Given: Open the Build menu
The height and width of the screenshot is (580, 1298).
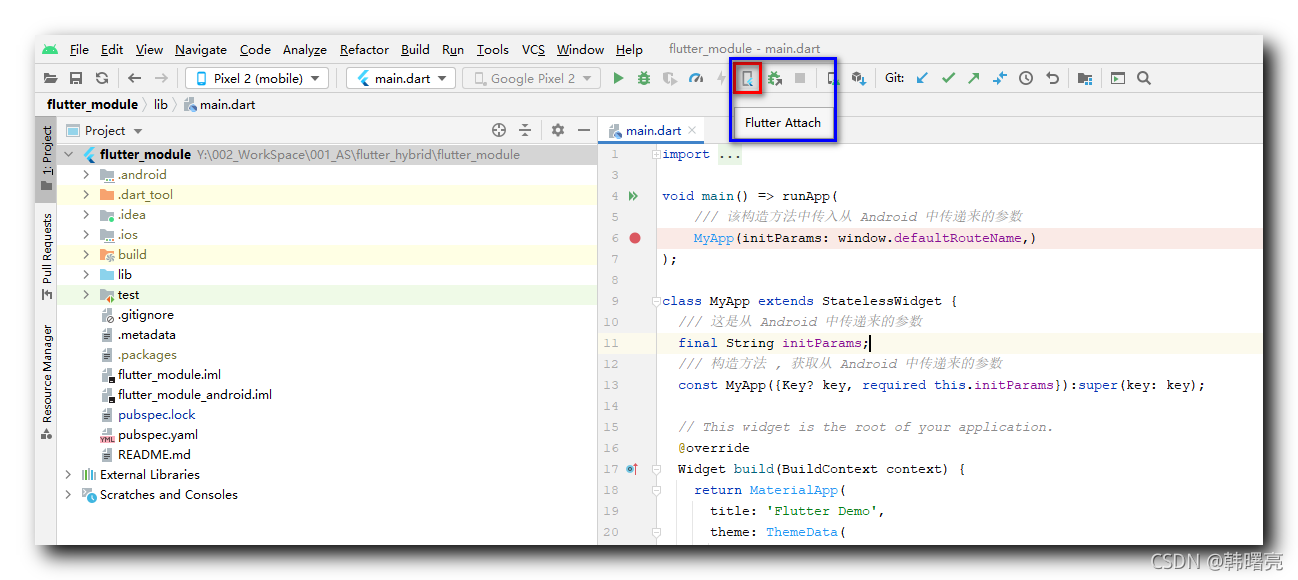Looking at the screenshot, I should [x=415, y=50].
